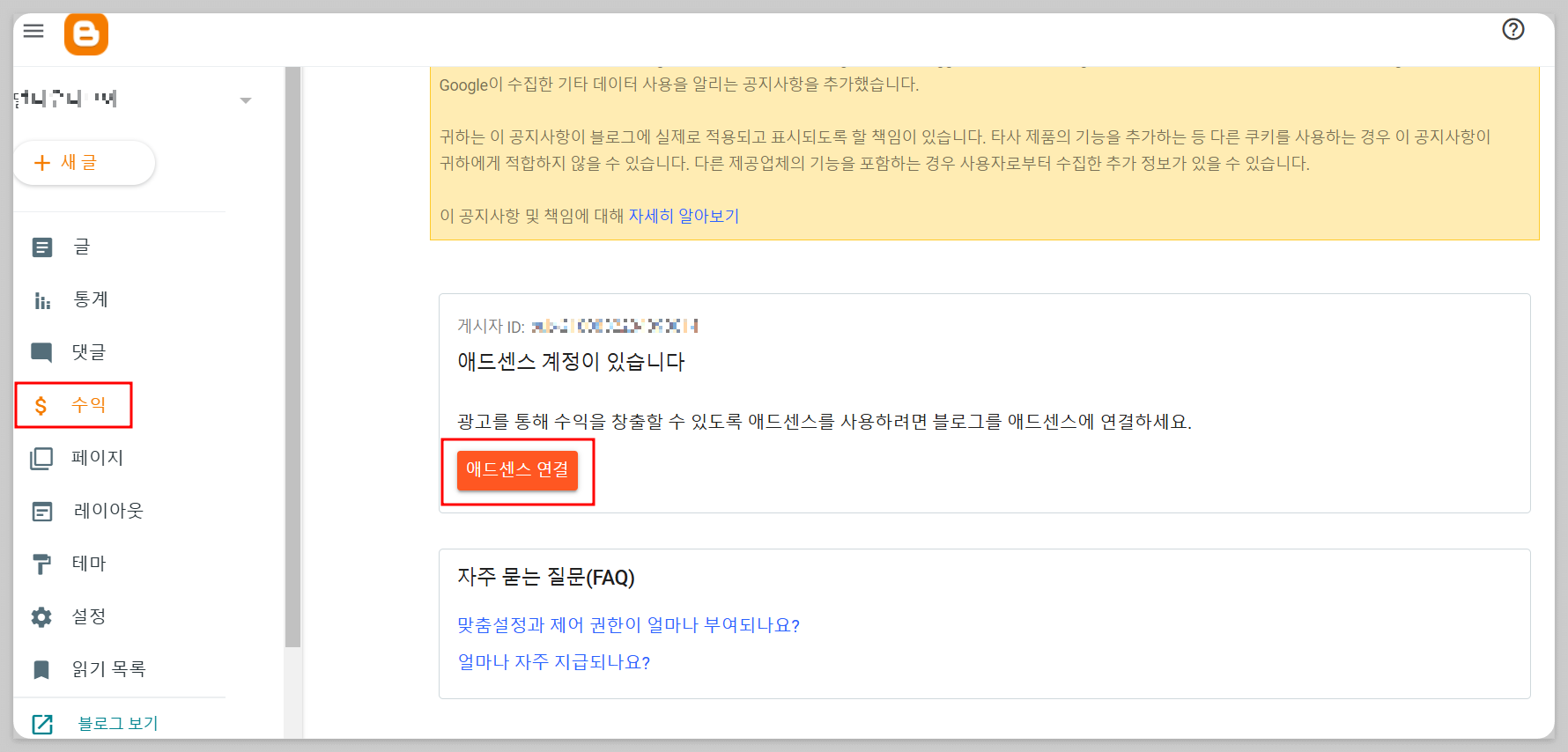Click the external link view blog icon
The image size is (1568, 752).
coord(42,725)
